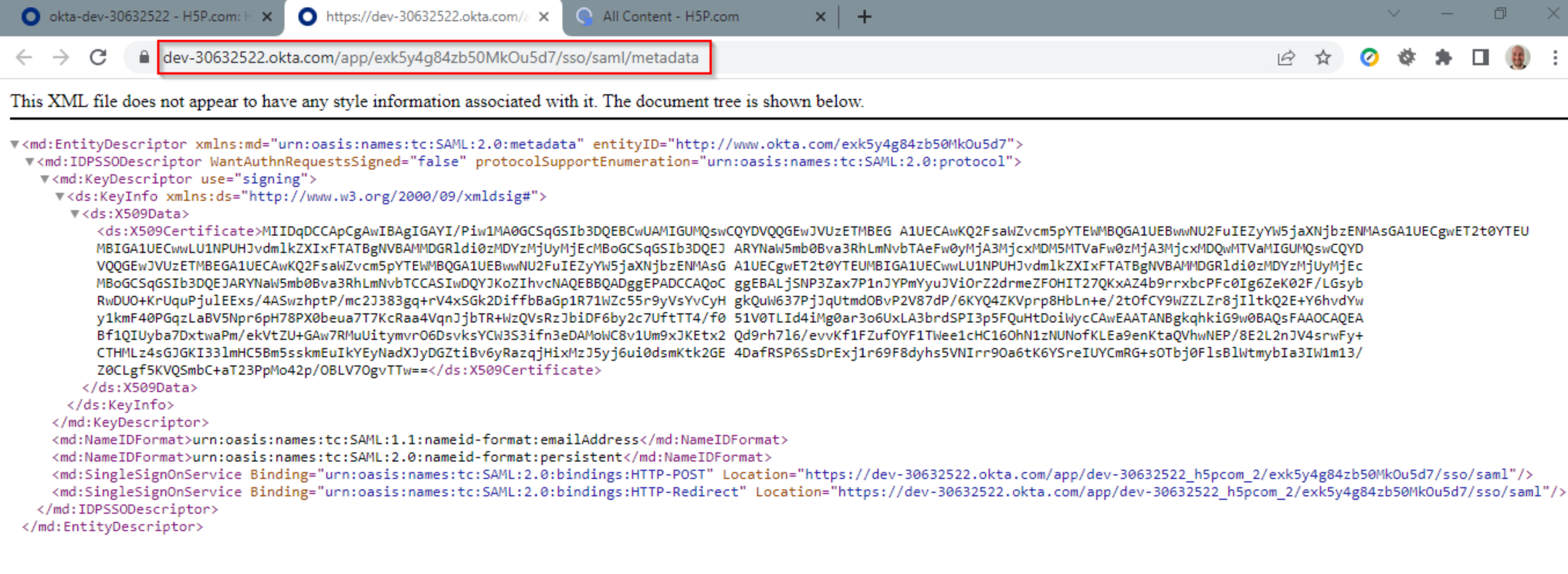View site security lock info
The image size is (1568, 574).
144,57
